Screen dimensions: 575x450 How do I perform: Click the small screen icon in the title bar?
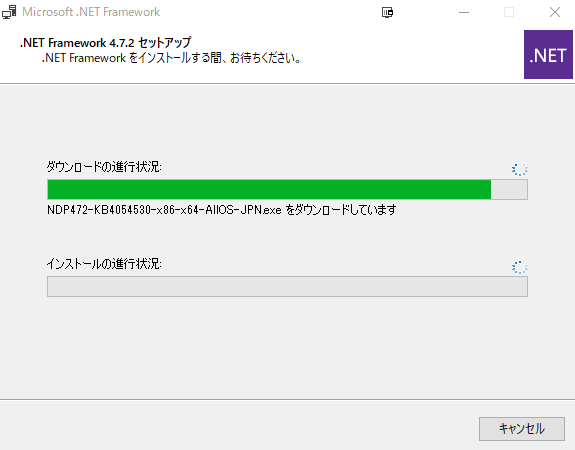click(387, 12)
